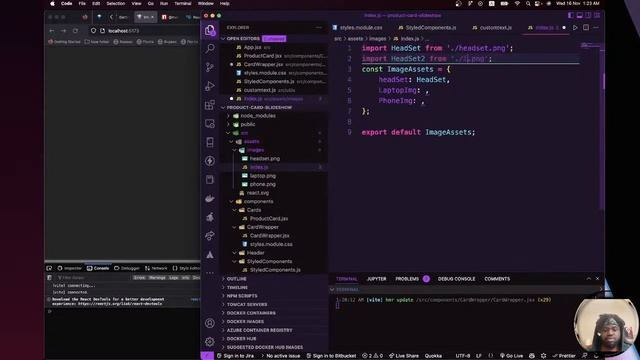Open the Remote Explorer view

click(210, 123)
